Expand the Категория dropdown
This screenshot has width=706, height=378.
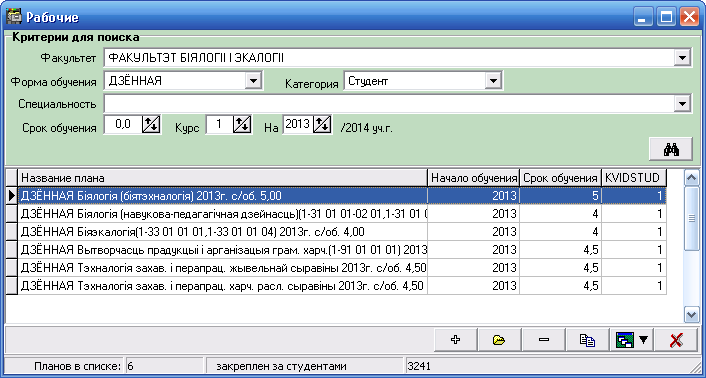[493, 81]
